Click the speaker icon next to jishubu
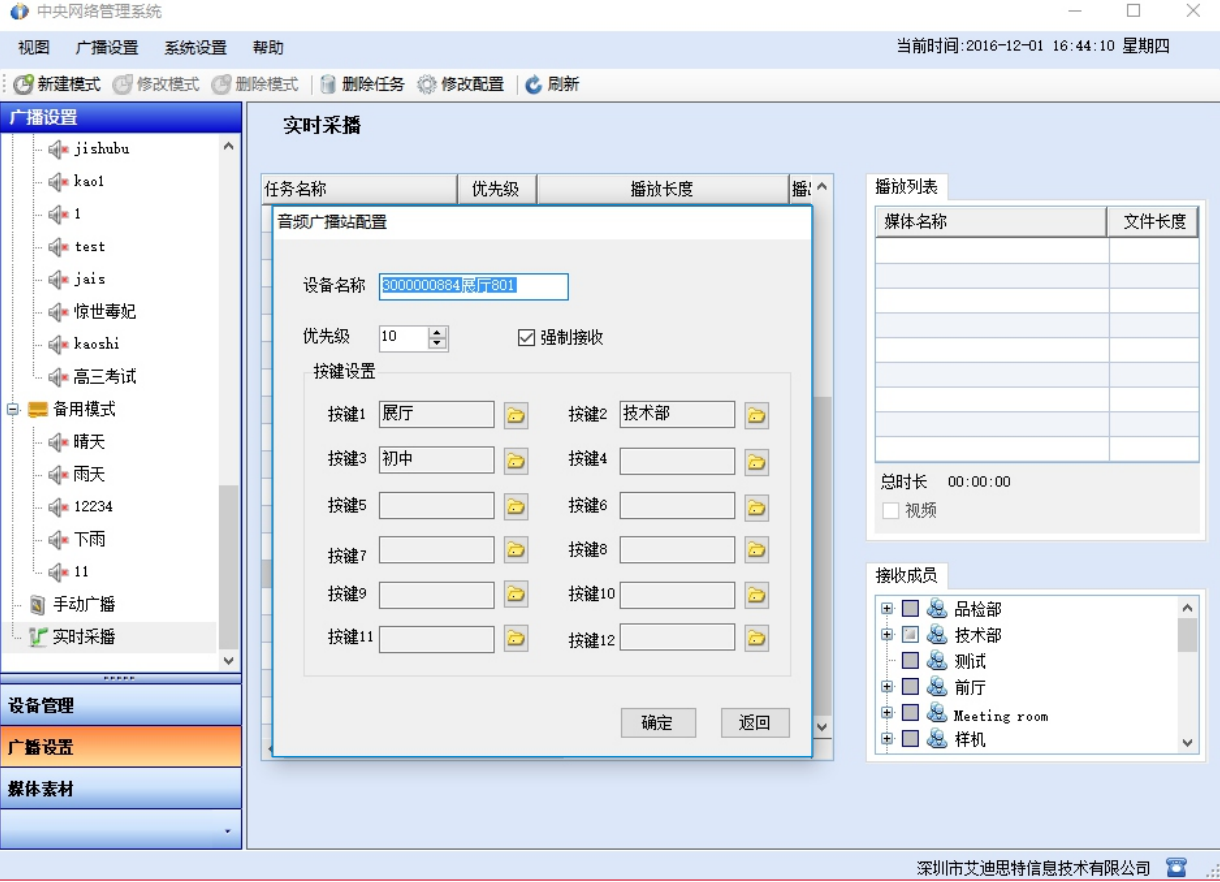 pyautogui.click(x=58, y=149)
